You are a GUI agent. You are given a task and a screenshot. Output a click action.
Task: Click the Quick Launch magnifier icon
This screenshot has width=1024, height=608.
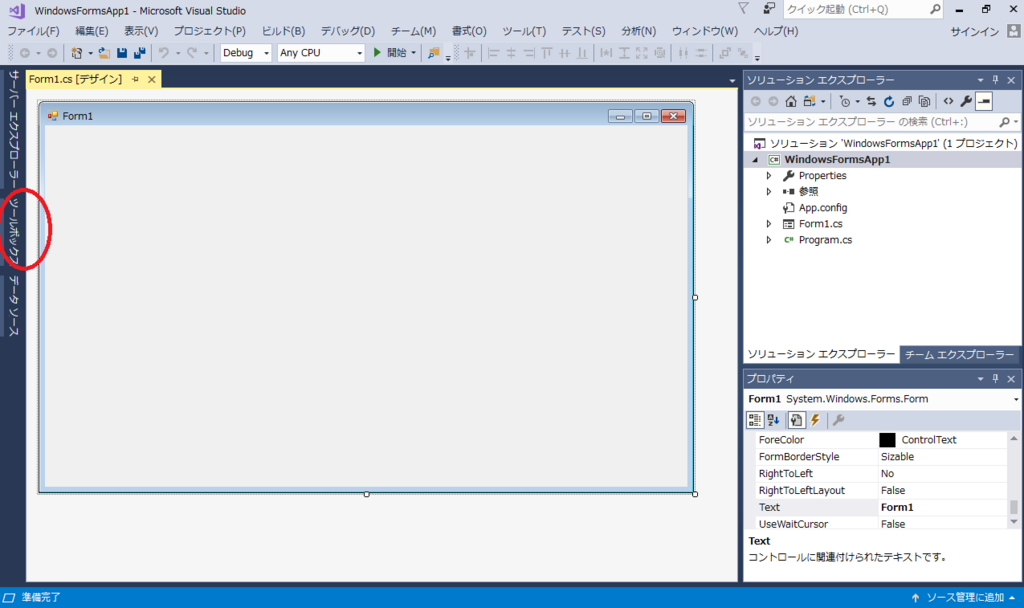(x=935, y=9)
